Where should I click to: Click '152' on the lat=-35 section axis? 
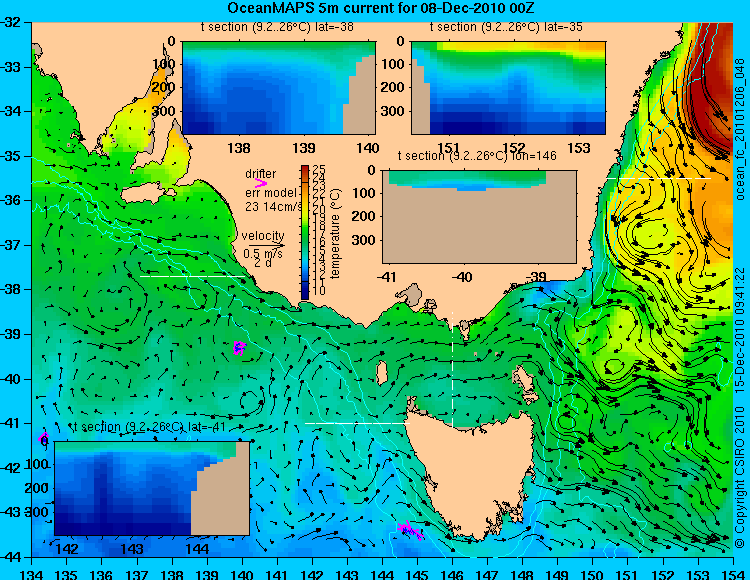(514, 148)
